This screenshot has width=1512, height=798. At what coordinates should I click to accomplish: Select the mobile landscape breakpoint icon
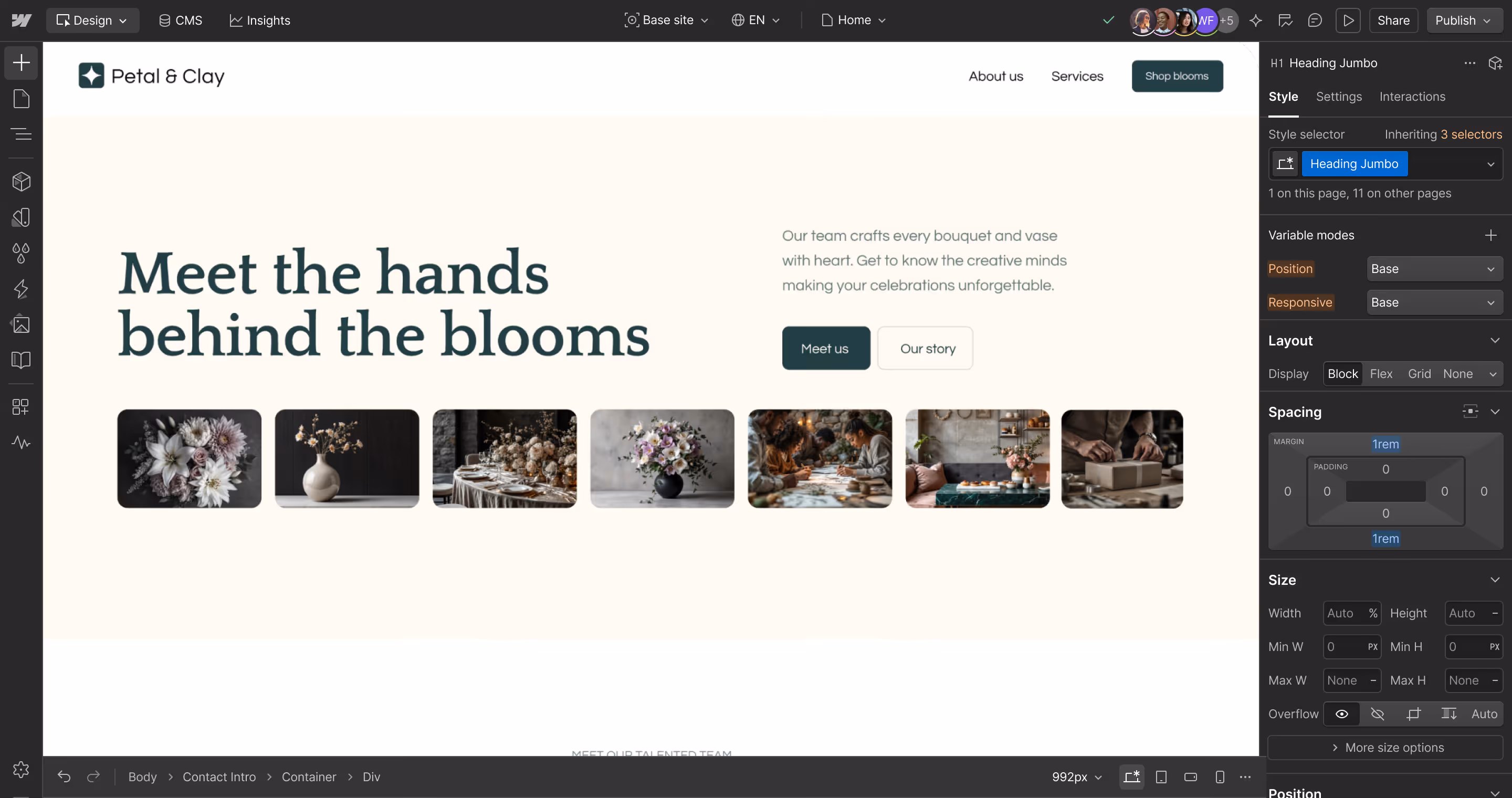pos(1190,777)
